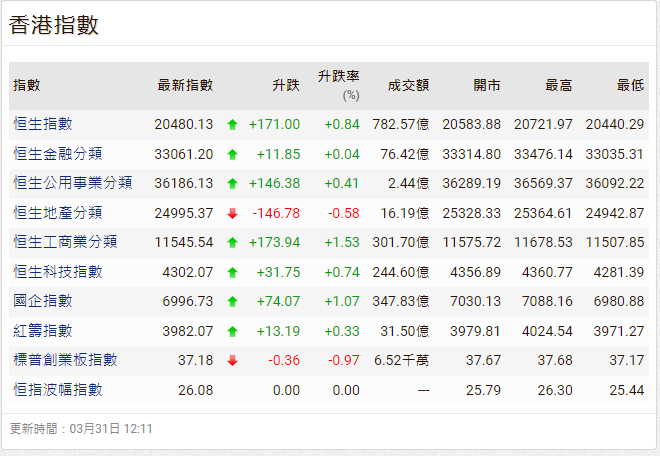This screenshot has height=456, width=660.
Task: Select the 國企指數 link
Action: (x=43, y=301)
